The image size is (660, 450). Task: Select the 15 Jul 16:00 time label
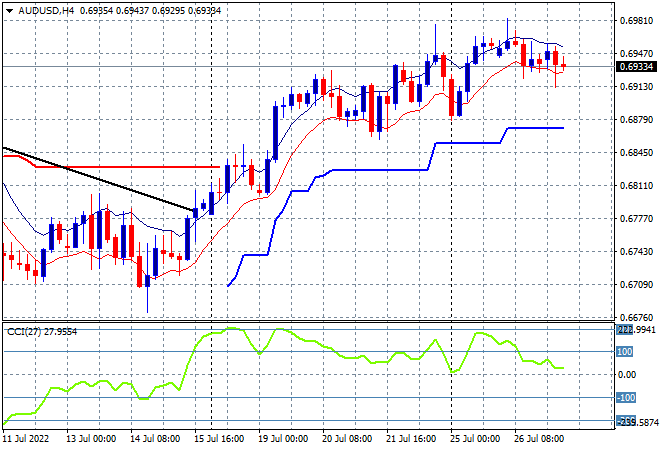(x=219, y=439)
